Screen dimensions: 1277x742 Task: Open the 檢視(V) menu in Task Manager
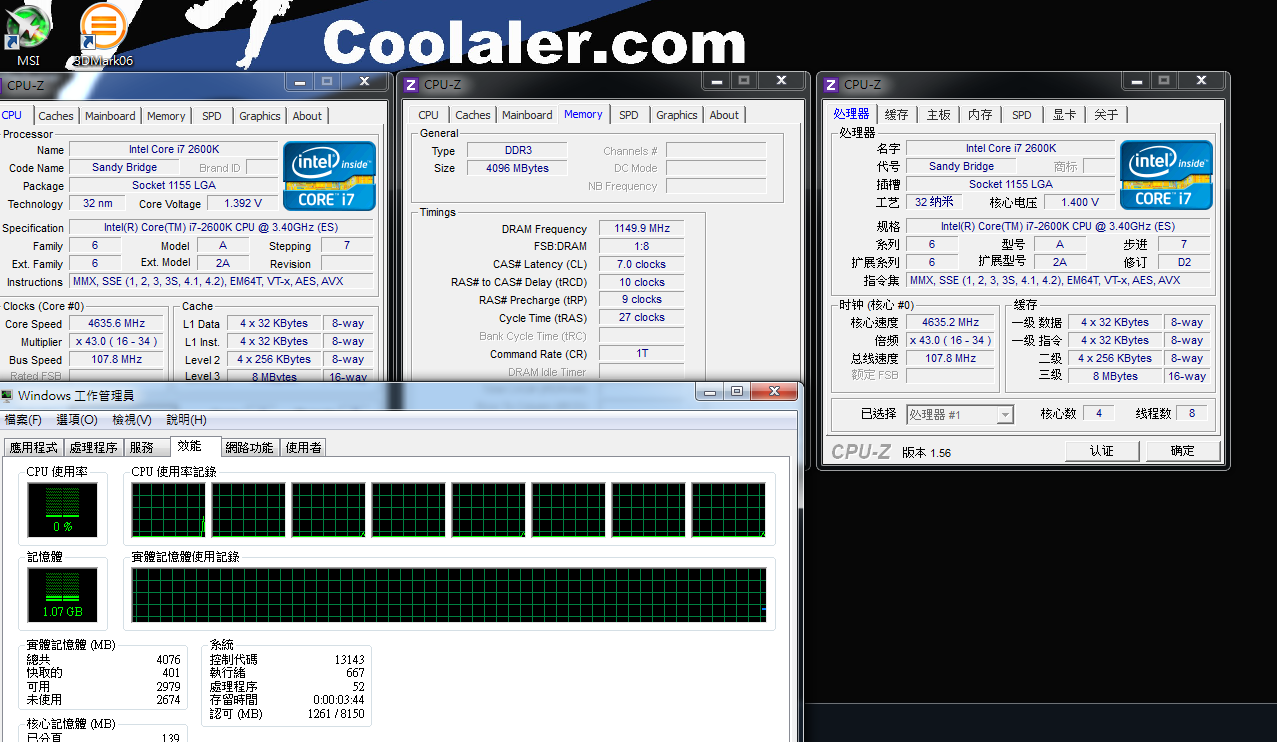click(x=132, y=420)
